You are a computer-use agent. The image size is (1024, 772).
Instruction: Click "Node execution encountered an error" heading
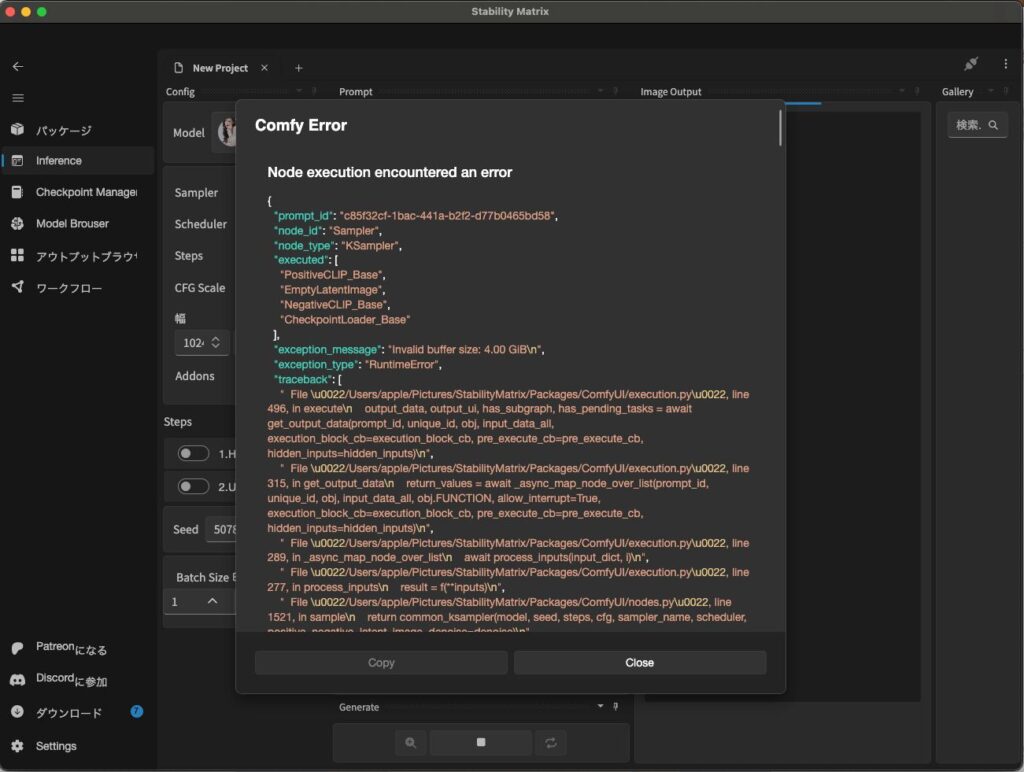pyautogui.click(x=389, y=172)
